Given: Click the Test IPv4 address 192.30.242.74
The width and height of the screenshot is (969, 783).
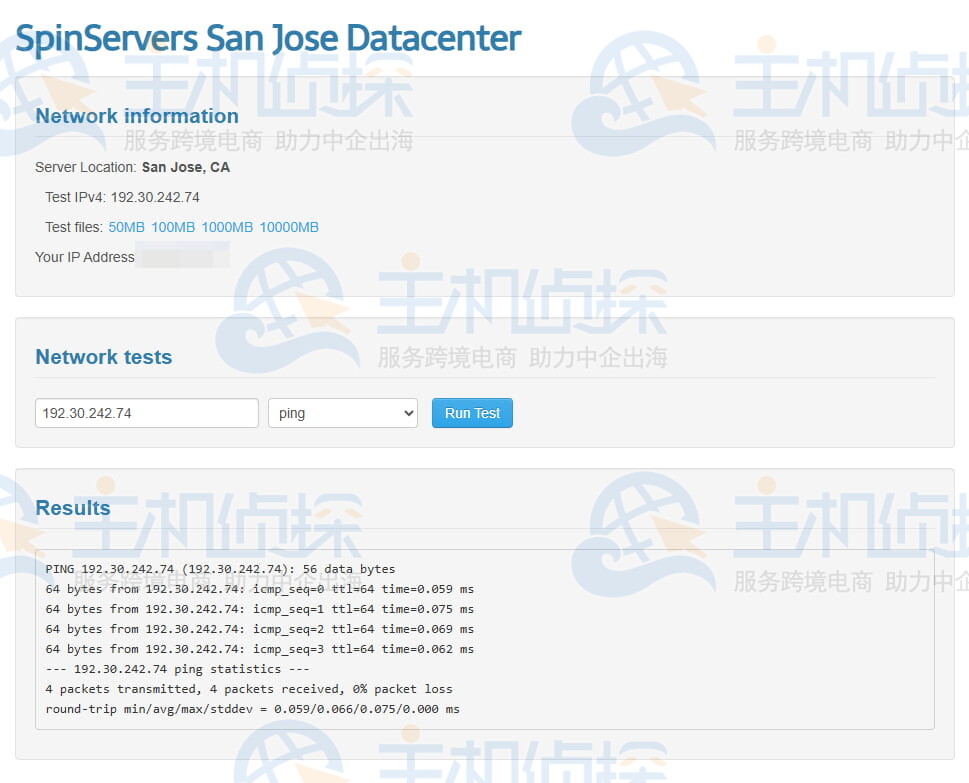Looking at the screenshot, I should tap(155, 197).
